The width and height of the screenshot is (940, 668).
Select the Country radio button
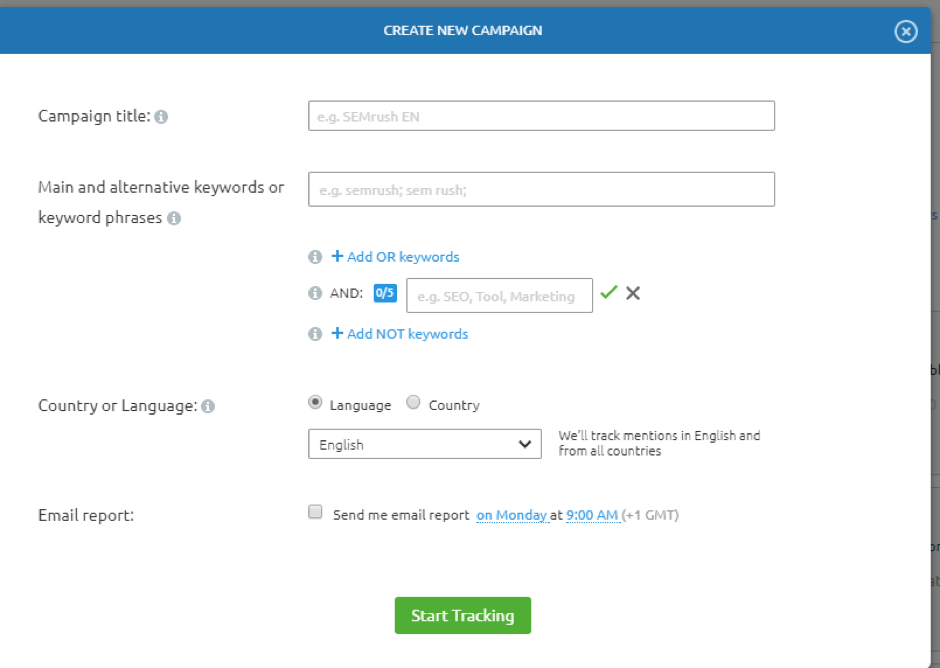413,403
